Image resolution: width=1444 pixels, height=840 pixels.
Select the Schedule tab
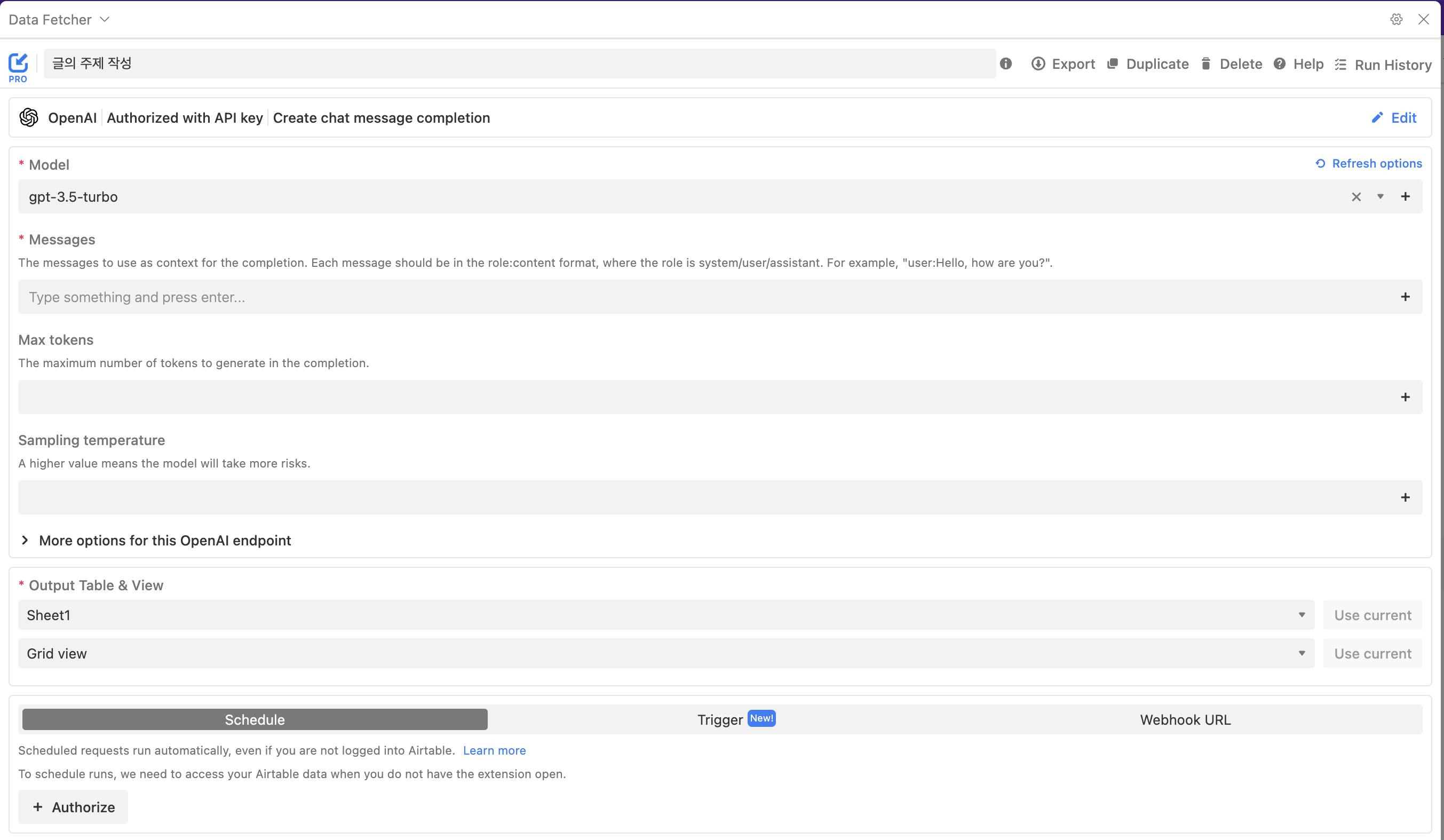pos(255,720)
